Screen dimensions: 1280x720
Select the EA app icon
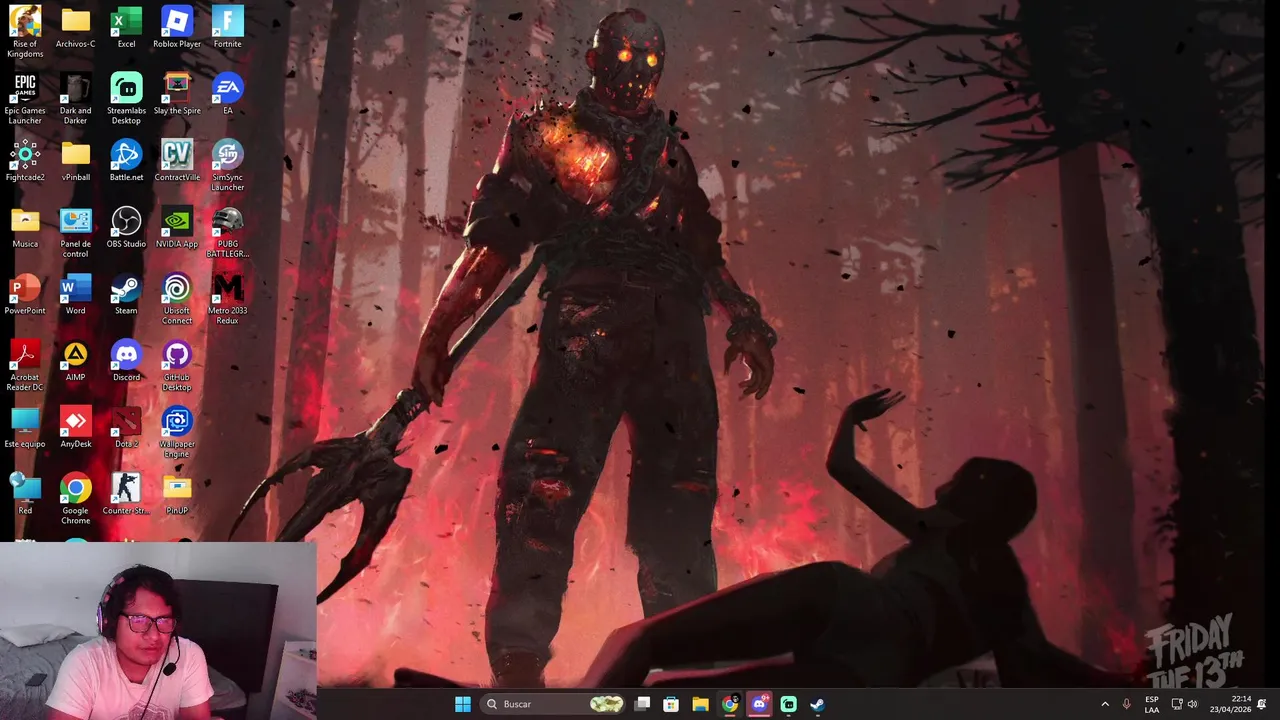[x=227, y=94]
